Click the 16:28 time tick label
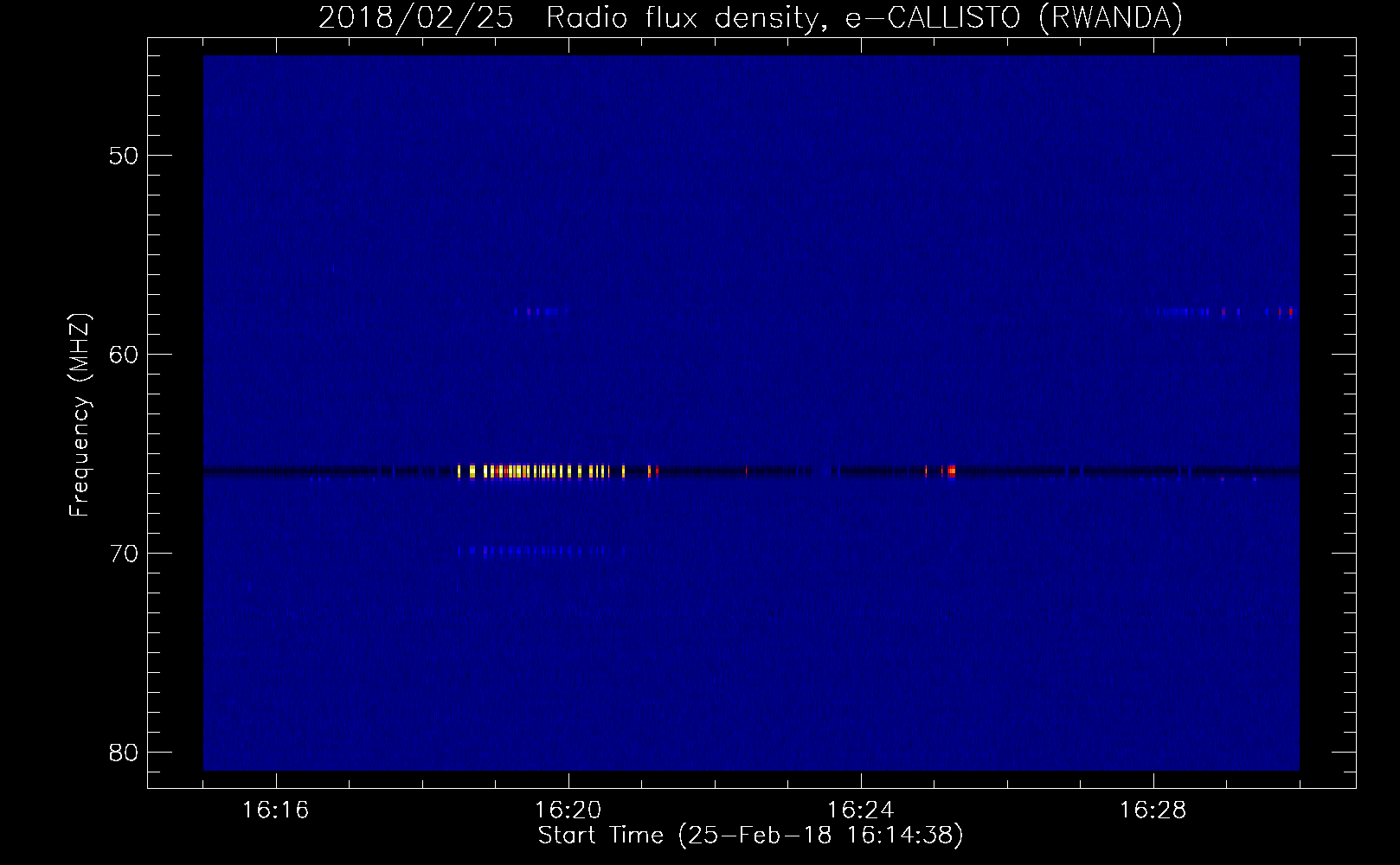 [x=1153, y=811]
